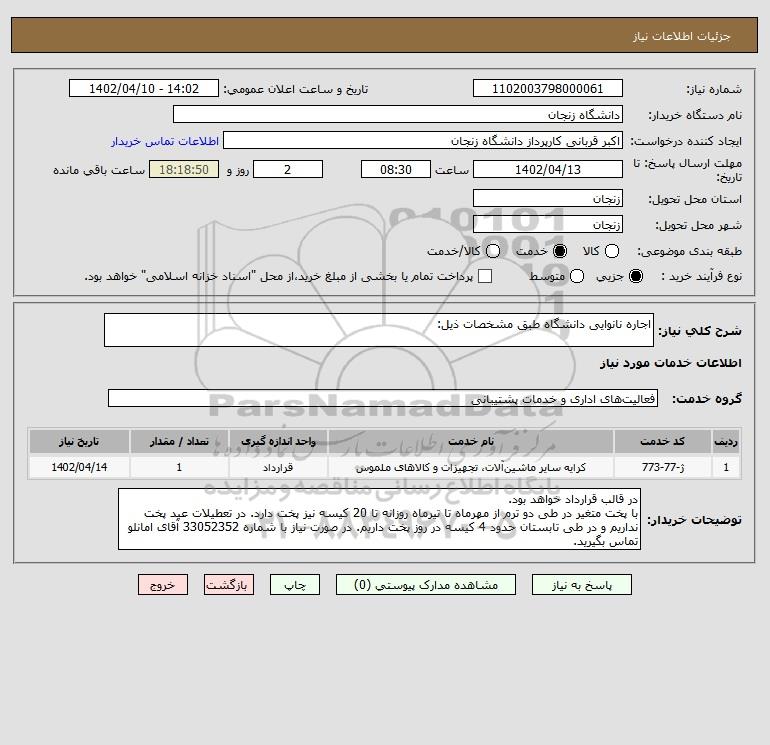Image resolution: width=770 pixels, height=745 pixels.
Task: Click the شهر محل تحویل field زنجان
Action: click(548, 224)
